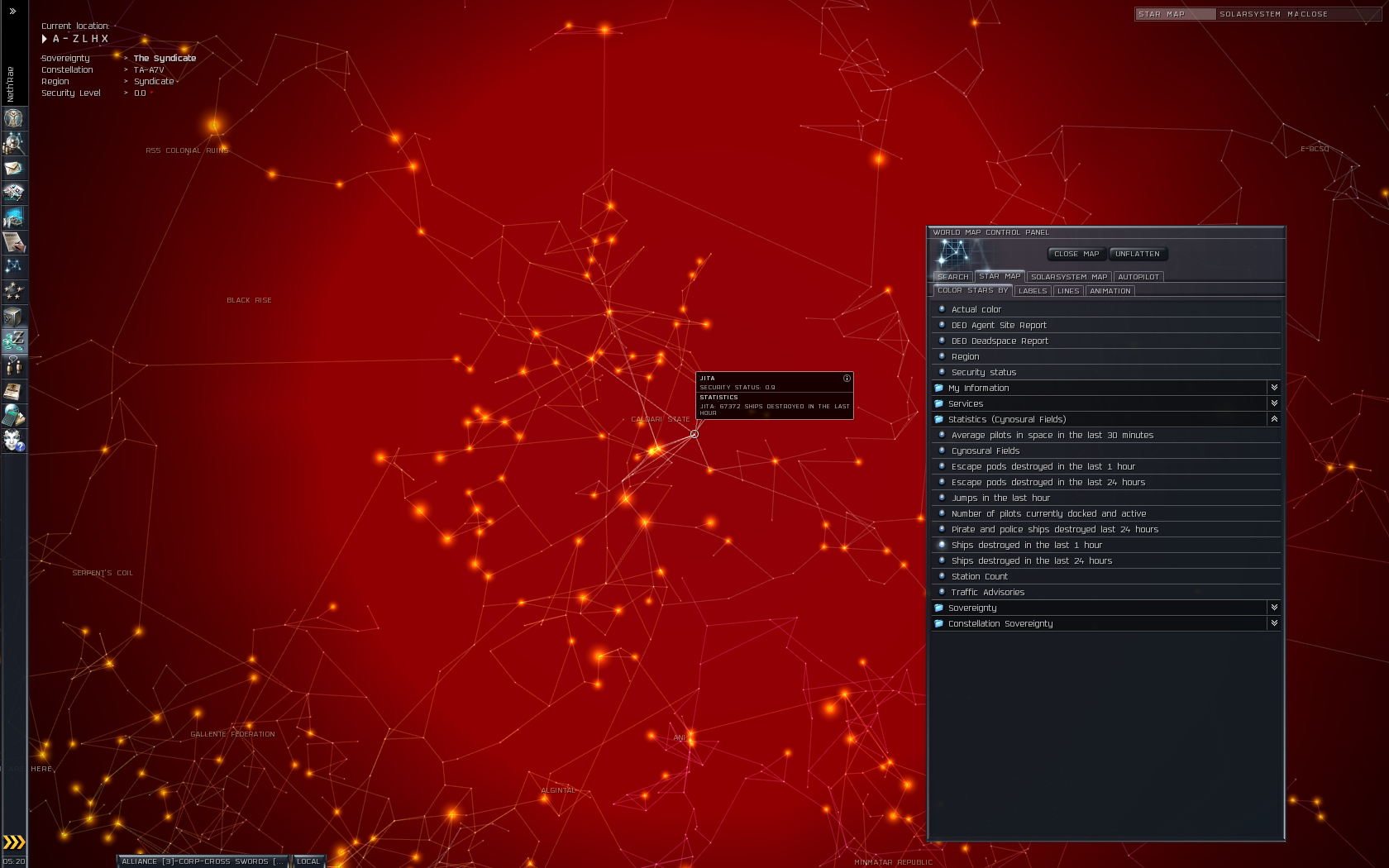This screenshot has width=1389, height=868.
Task: Select Jumps in the last hour option
Action: pyautogui.click(x=1106, y=498)
